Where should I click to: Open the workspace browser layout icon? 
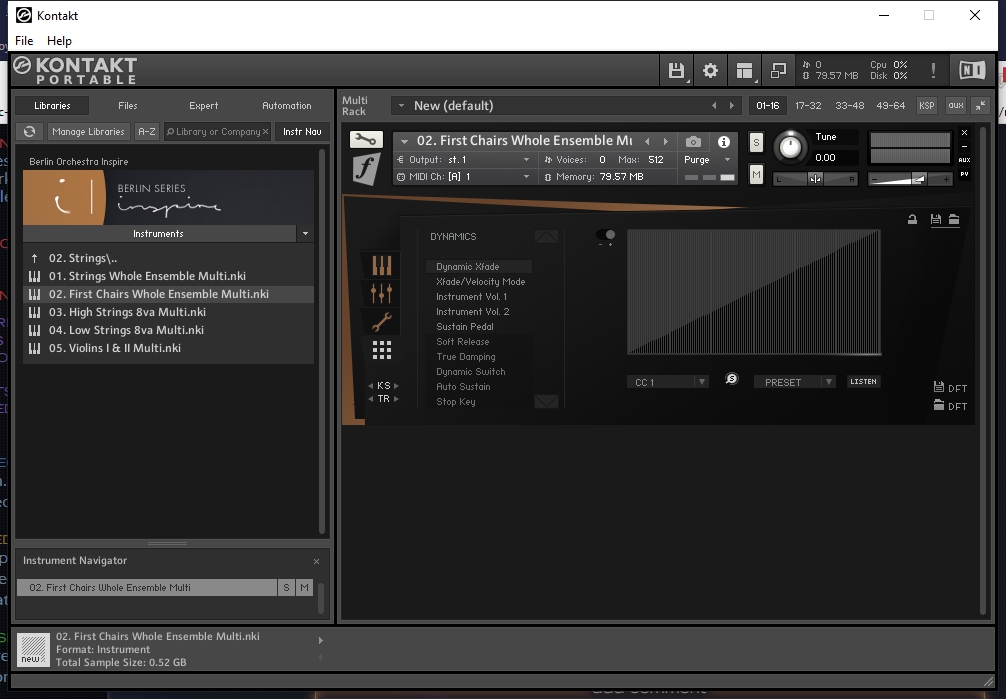coord(744,71)
